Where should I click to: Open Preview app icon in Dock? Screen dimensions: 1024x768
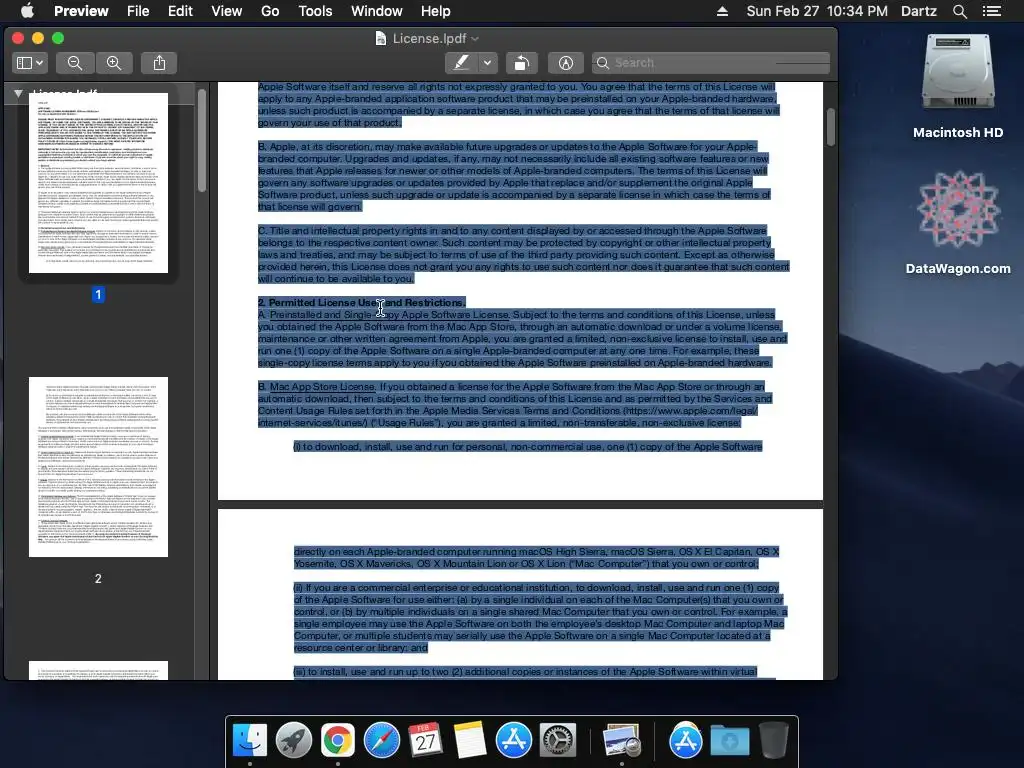point(621,740)
